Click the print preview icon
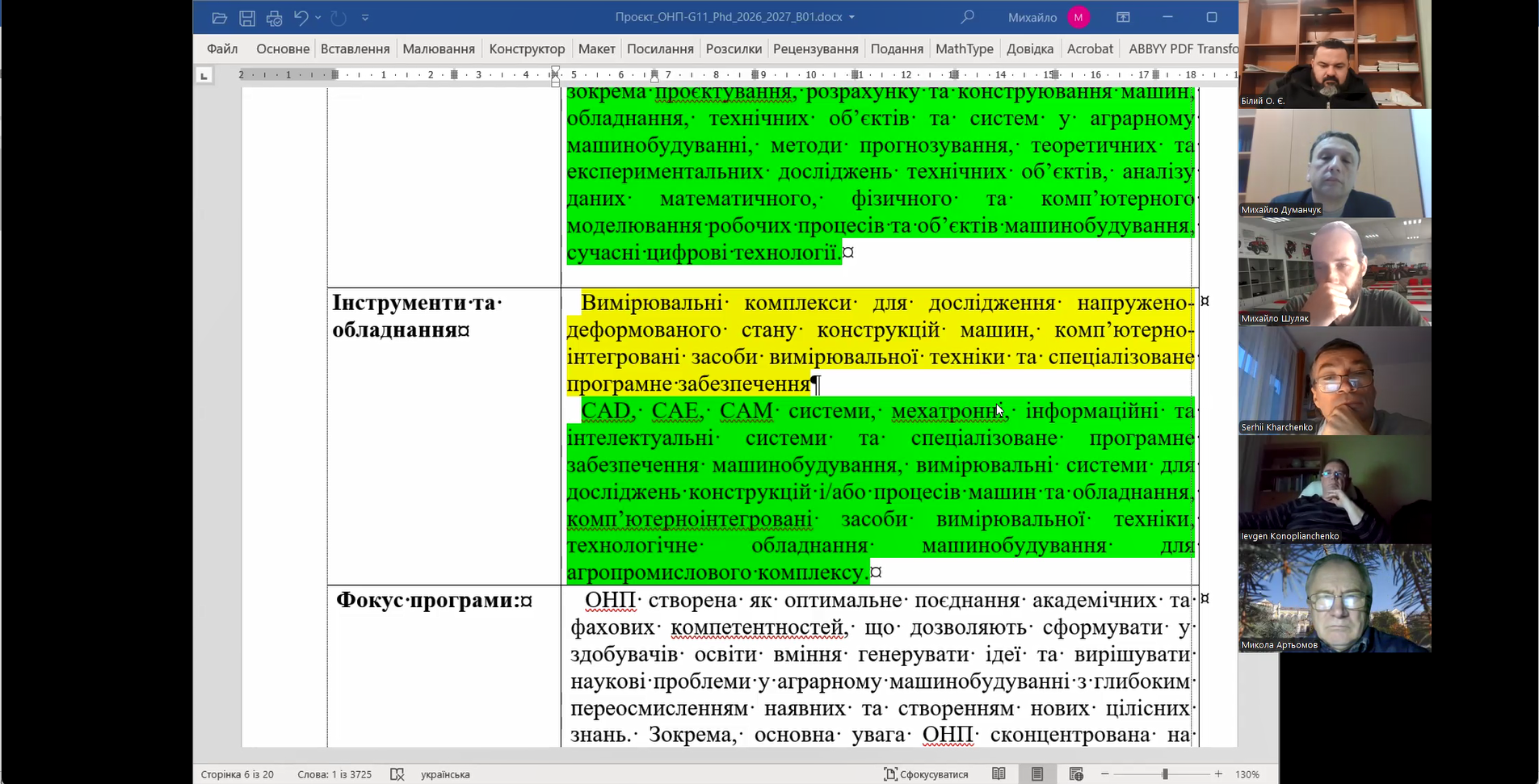The height and width of the screenshot is (784, 1539). pos(275,18)
